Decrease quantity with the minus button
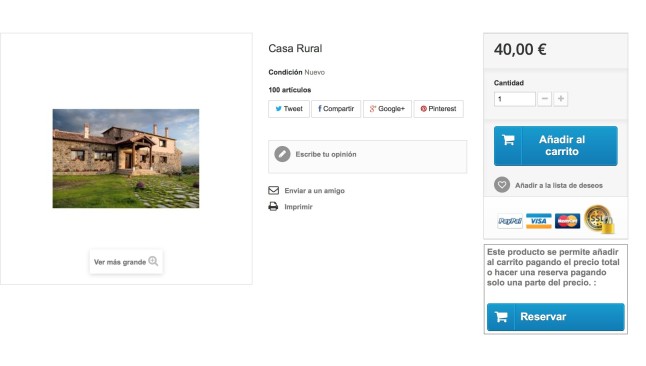Image resolution: width=646 pixels, height=366 pixels. [545, 99]
